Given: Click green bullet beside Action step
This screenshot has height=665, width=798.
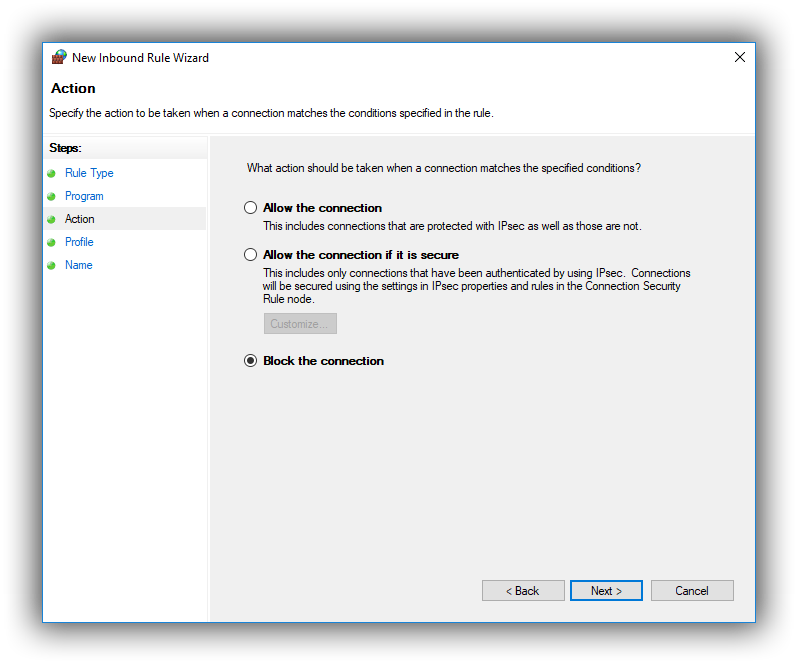Looking at the screenshot, I should pyautogui.click(x=51, y=220).
